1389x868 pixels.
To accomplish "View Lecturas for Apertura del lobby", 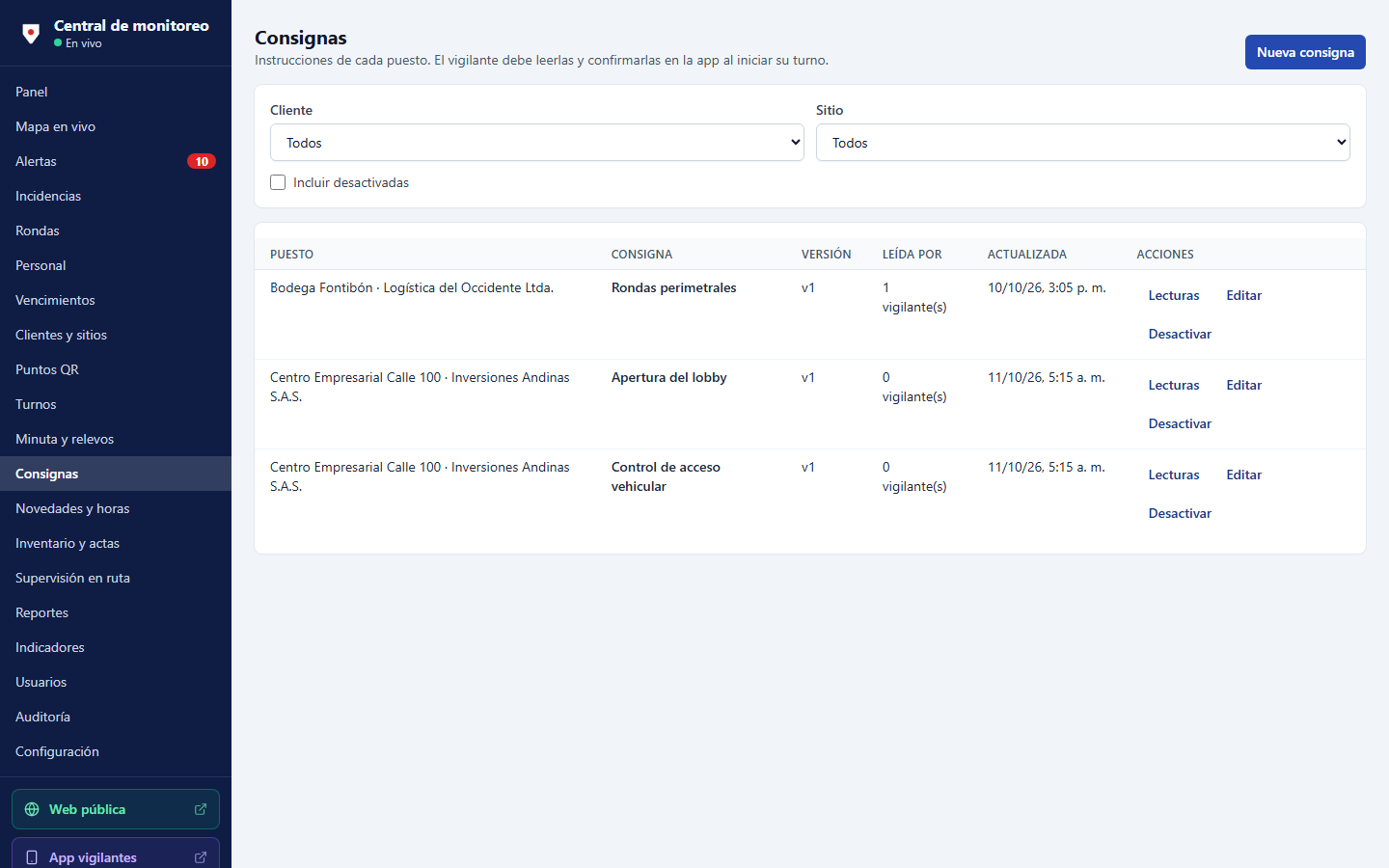I will tap(1174, 385).
